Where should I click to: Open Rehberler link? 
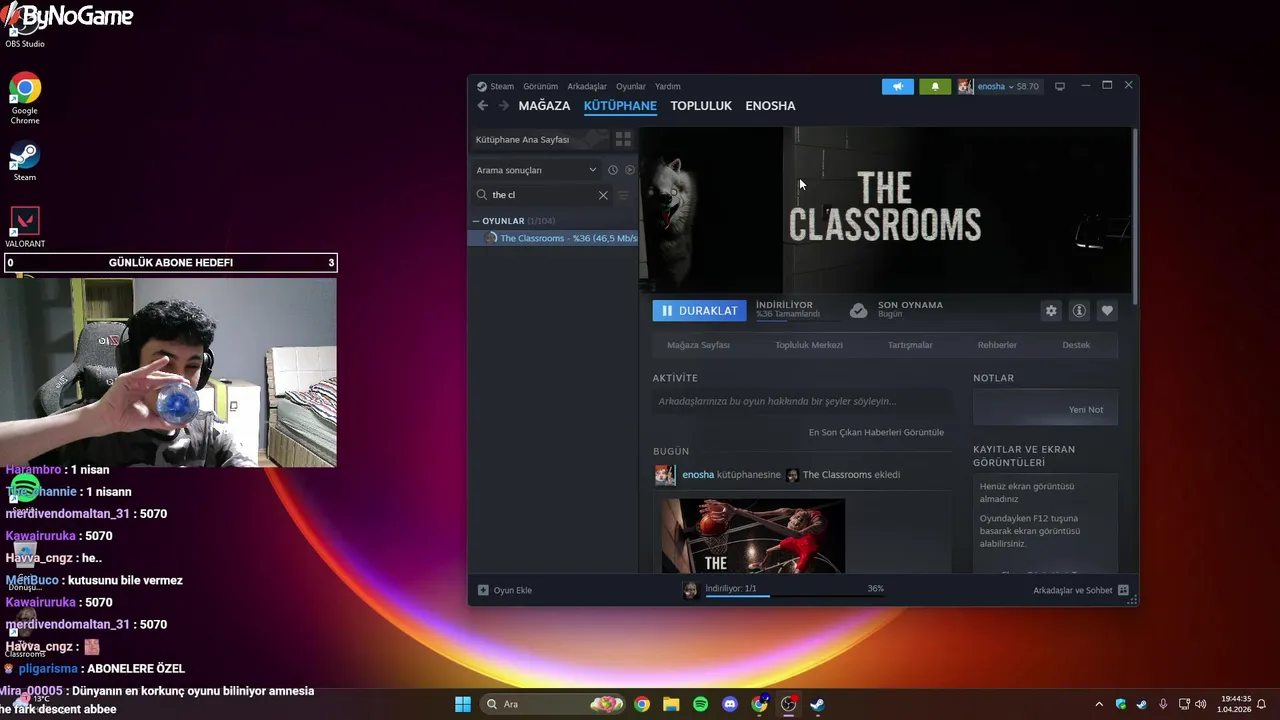click(997, 345)
